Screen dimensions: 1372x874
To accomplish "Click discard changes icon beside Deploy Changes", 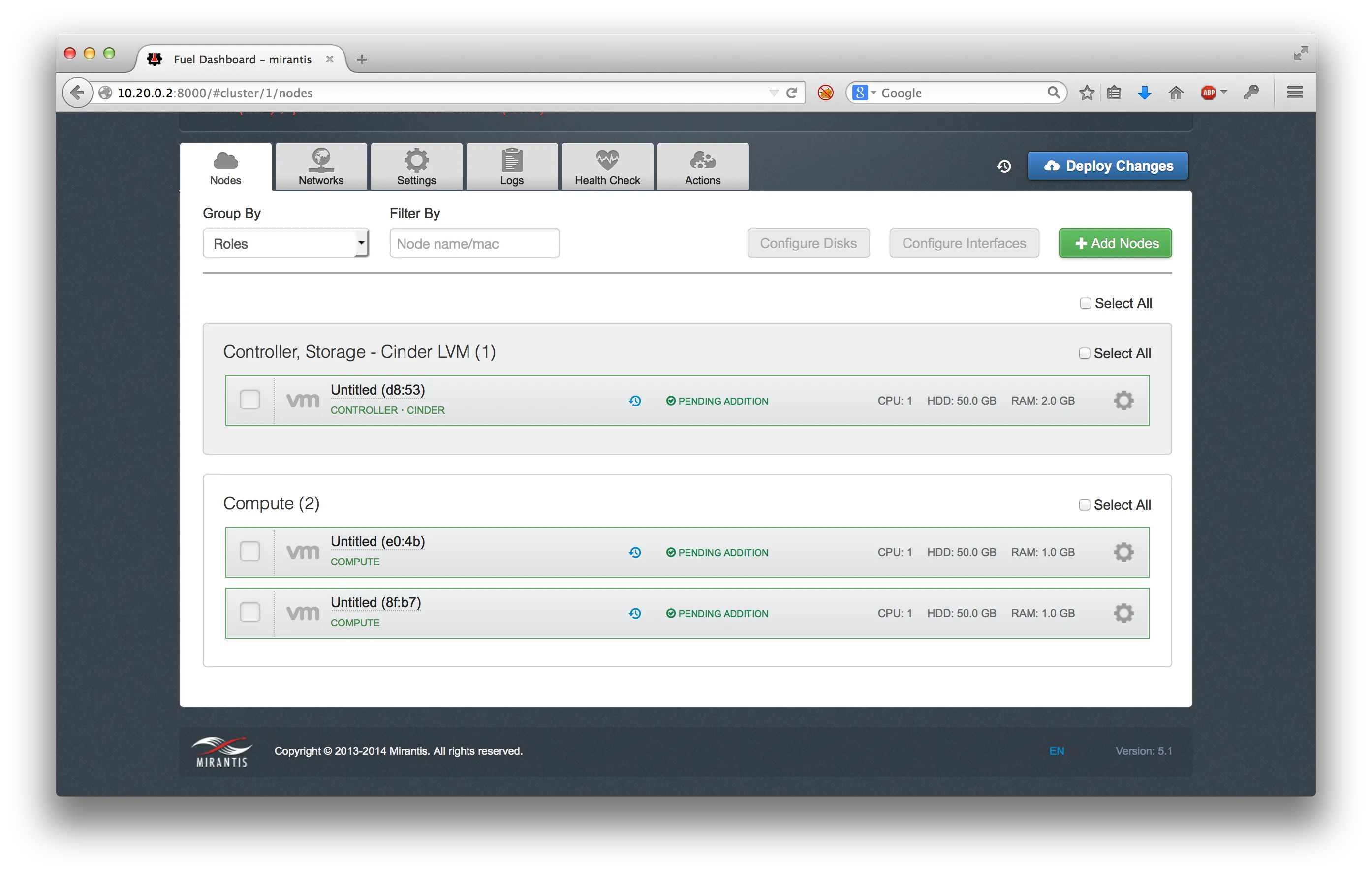I will pyautogui.click(x=1004, y=166).
